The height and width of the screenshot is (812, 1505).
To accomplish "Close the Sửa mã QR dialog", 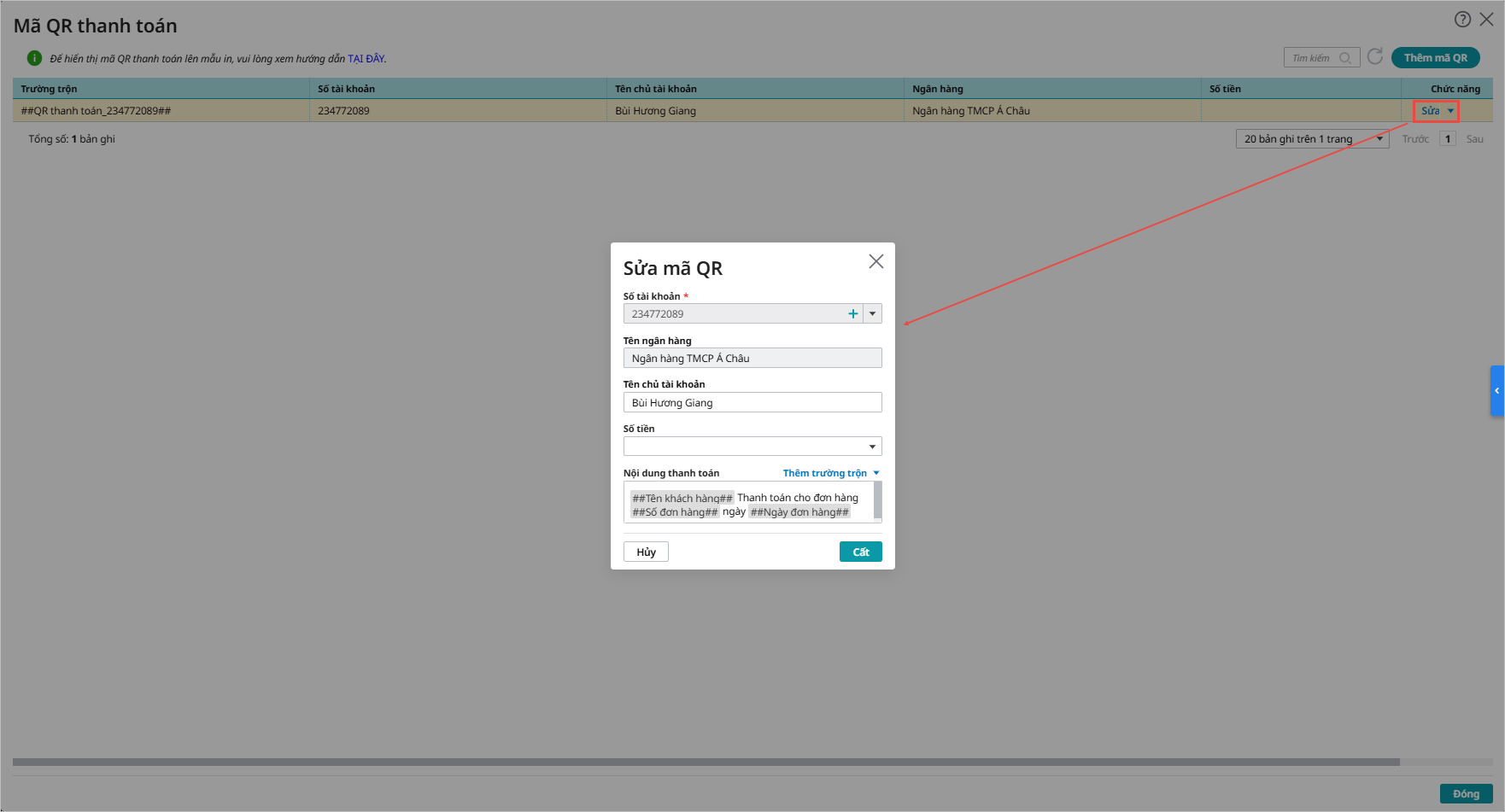I will (876, 261).
